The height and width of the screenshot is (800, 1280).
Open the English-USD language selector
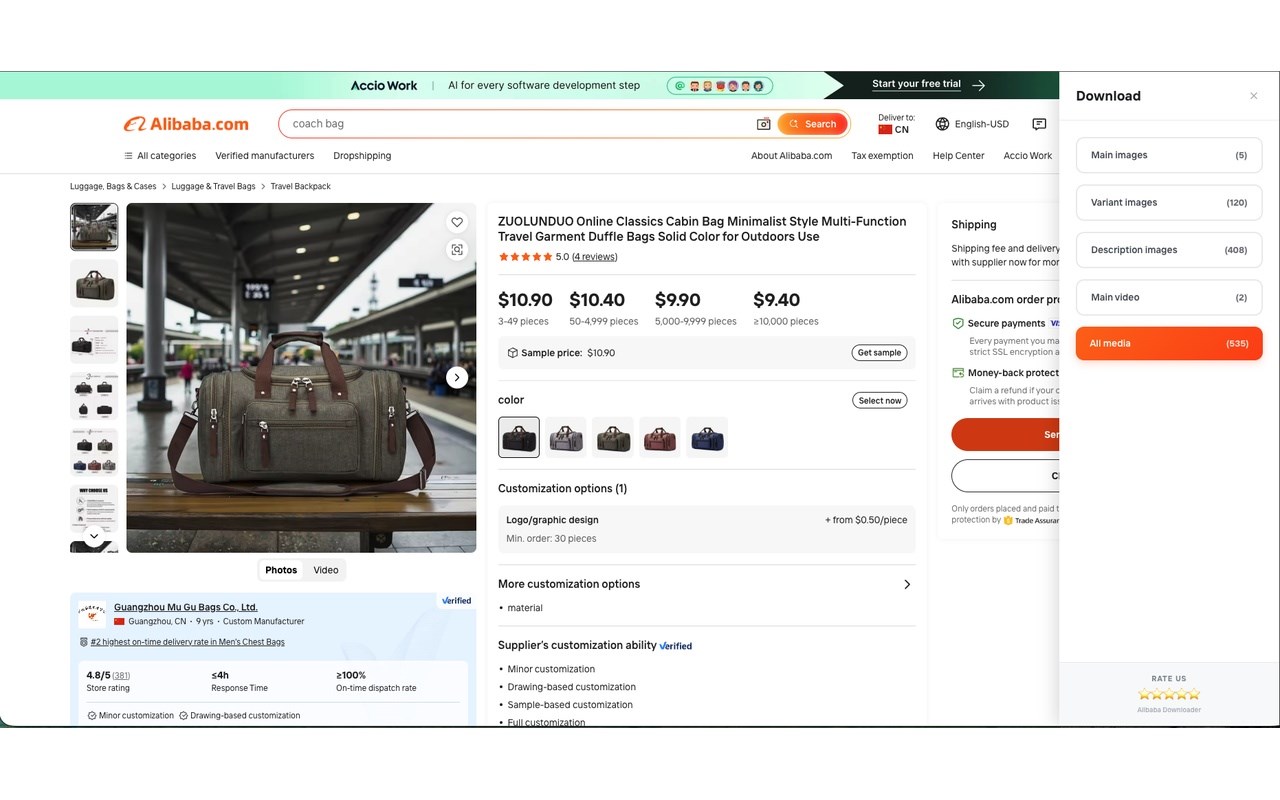[x=972, y=124]
